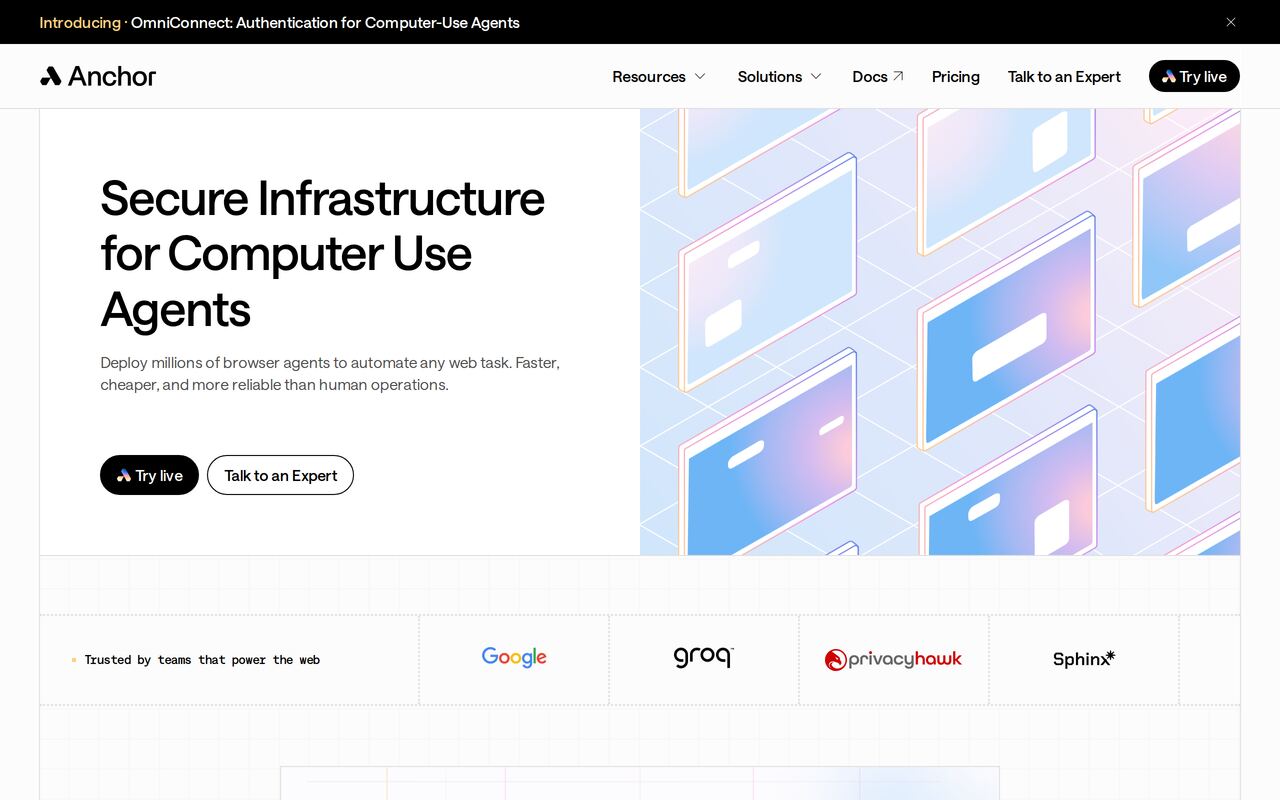Click the hero Talk to an Expert button

[280, 475]
